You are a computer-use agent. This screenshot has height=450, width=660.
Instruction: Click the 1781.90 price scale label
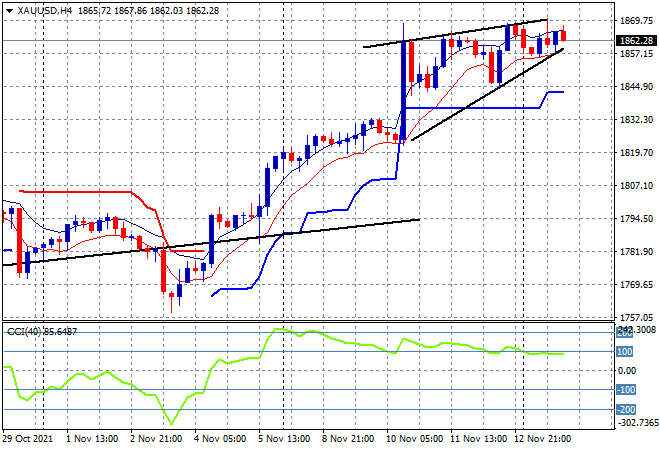point(636,252)
